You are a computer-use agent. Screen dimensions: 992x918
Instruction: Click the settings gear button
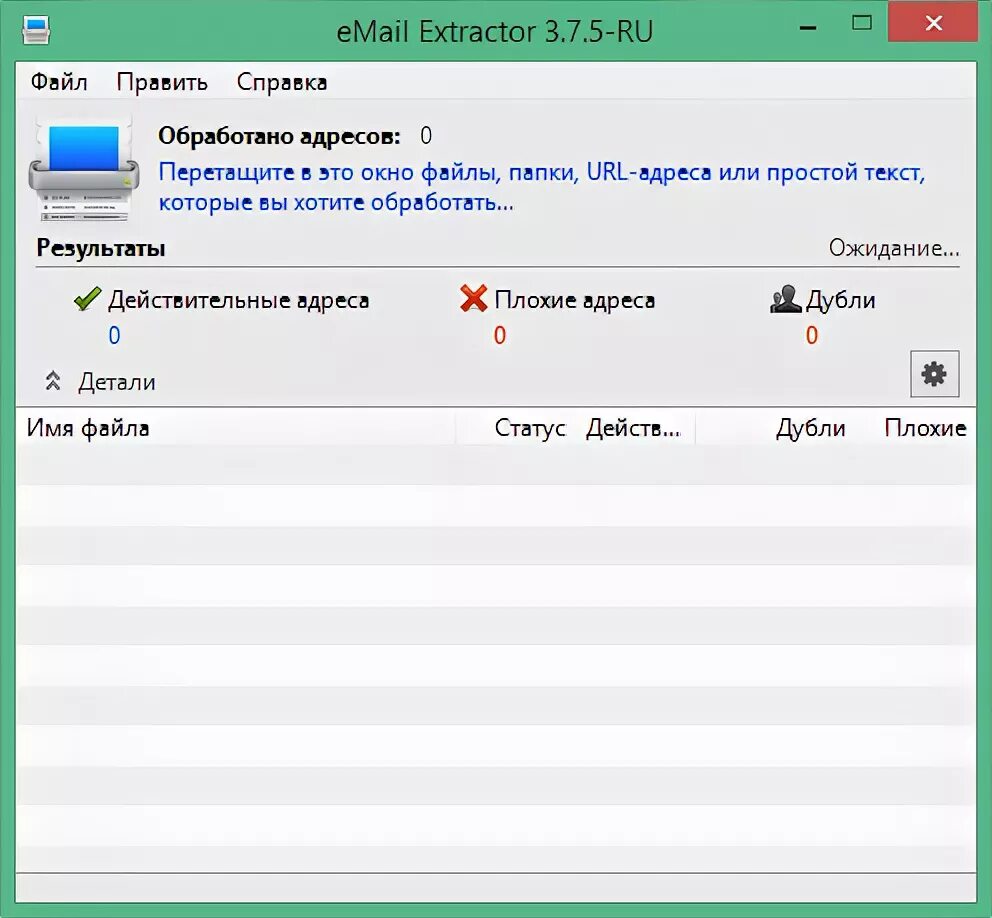click(934, 374)
